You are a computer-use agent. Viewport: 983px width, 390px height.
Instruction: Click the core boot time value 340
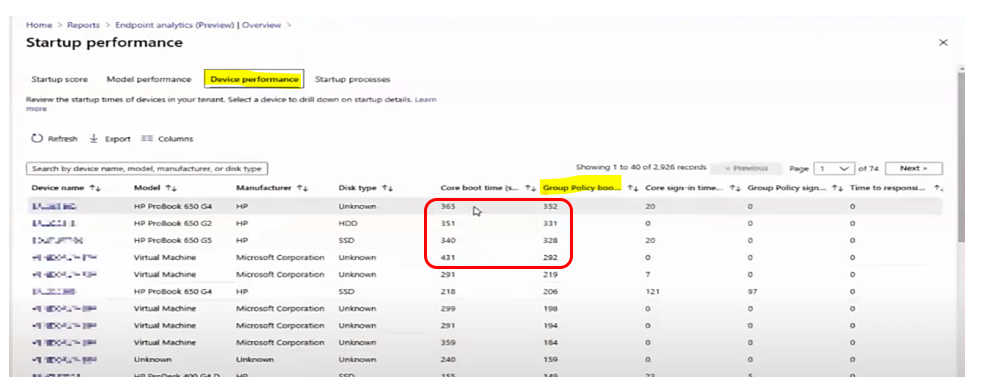448,240
